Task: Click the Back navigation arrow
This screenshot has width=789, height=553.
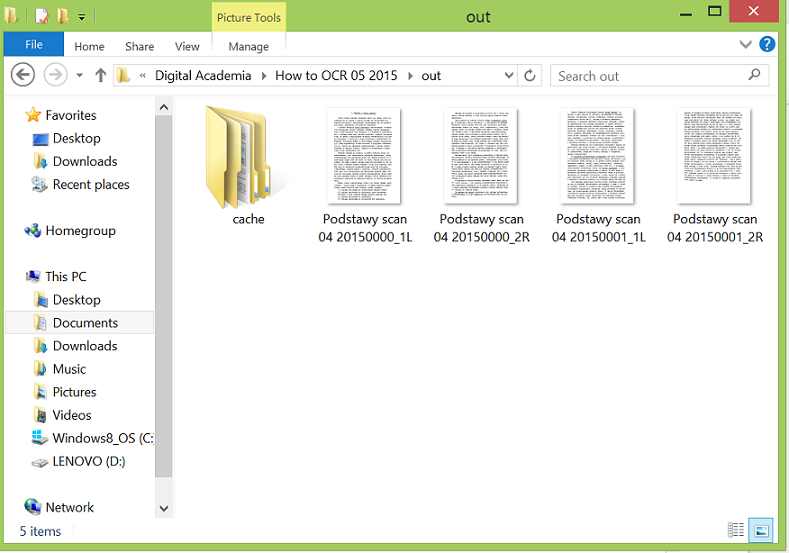Action: tap(22, 75)
